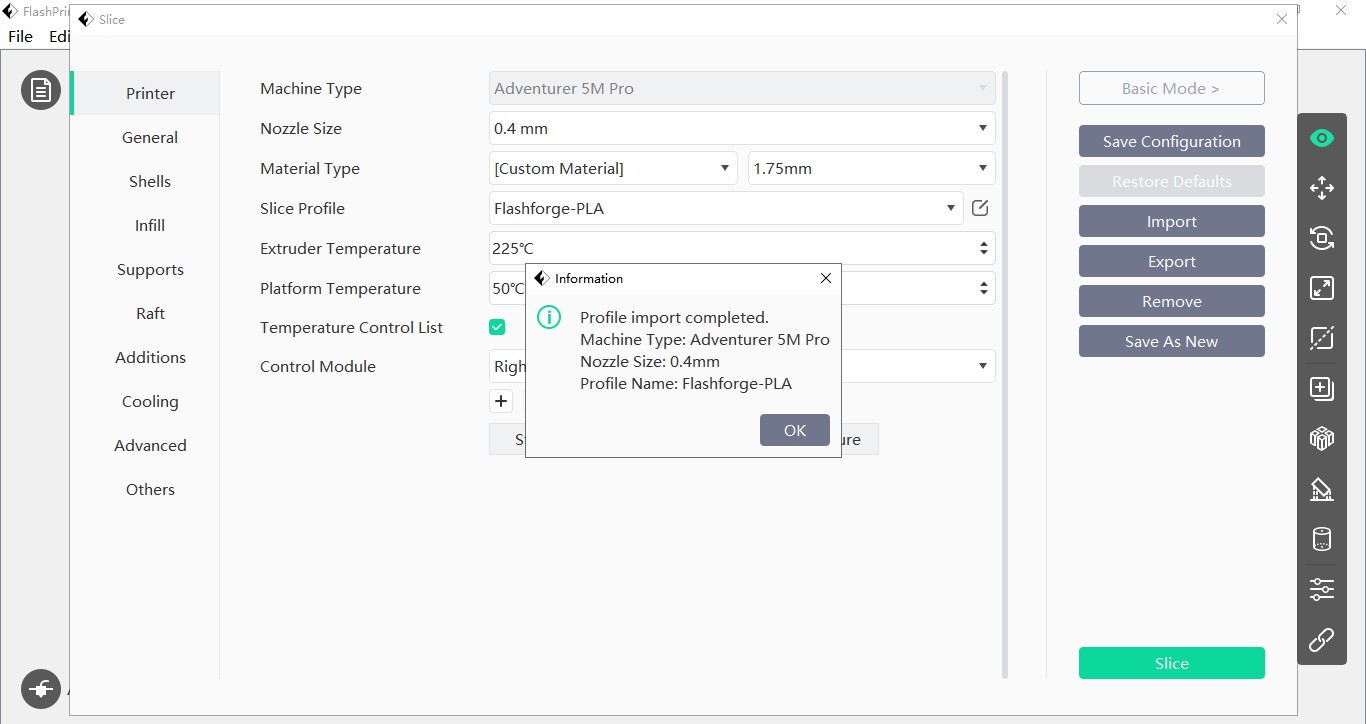Click the duplicate/add model icon
Screen dimensions: 1366x724
pos(1322,388)
